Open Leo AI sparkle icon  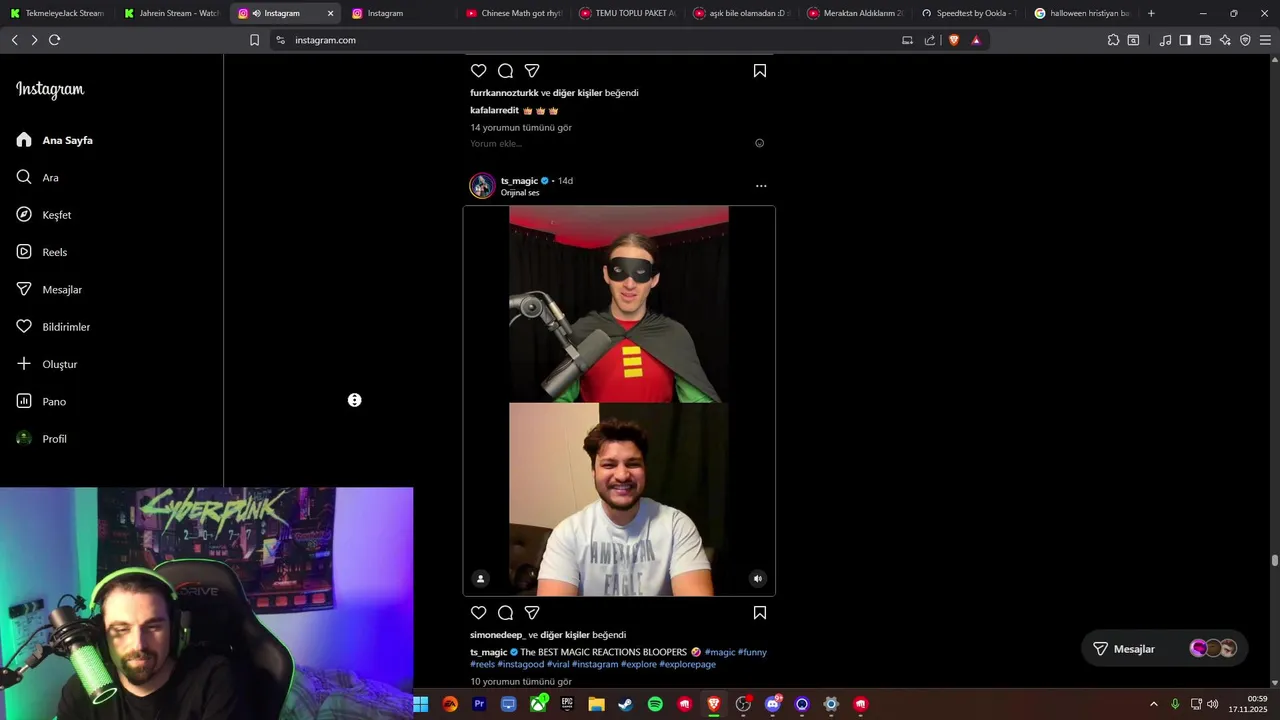click(1225, 40)
